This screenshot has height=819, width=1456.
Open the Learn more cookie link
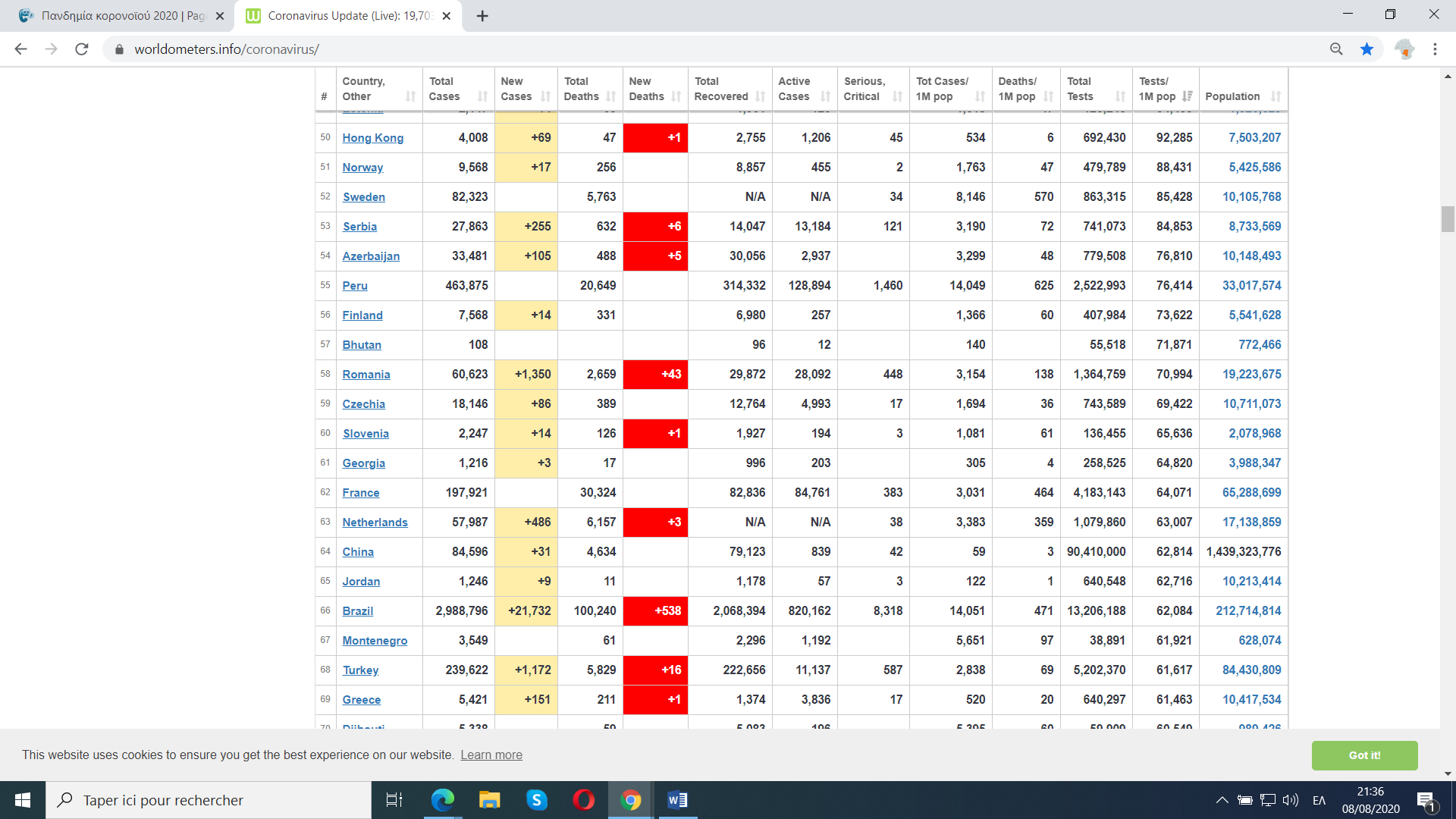pyautogui.click(x=491, y=755)
